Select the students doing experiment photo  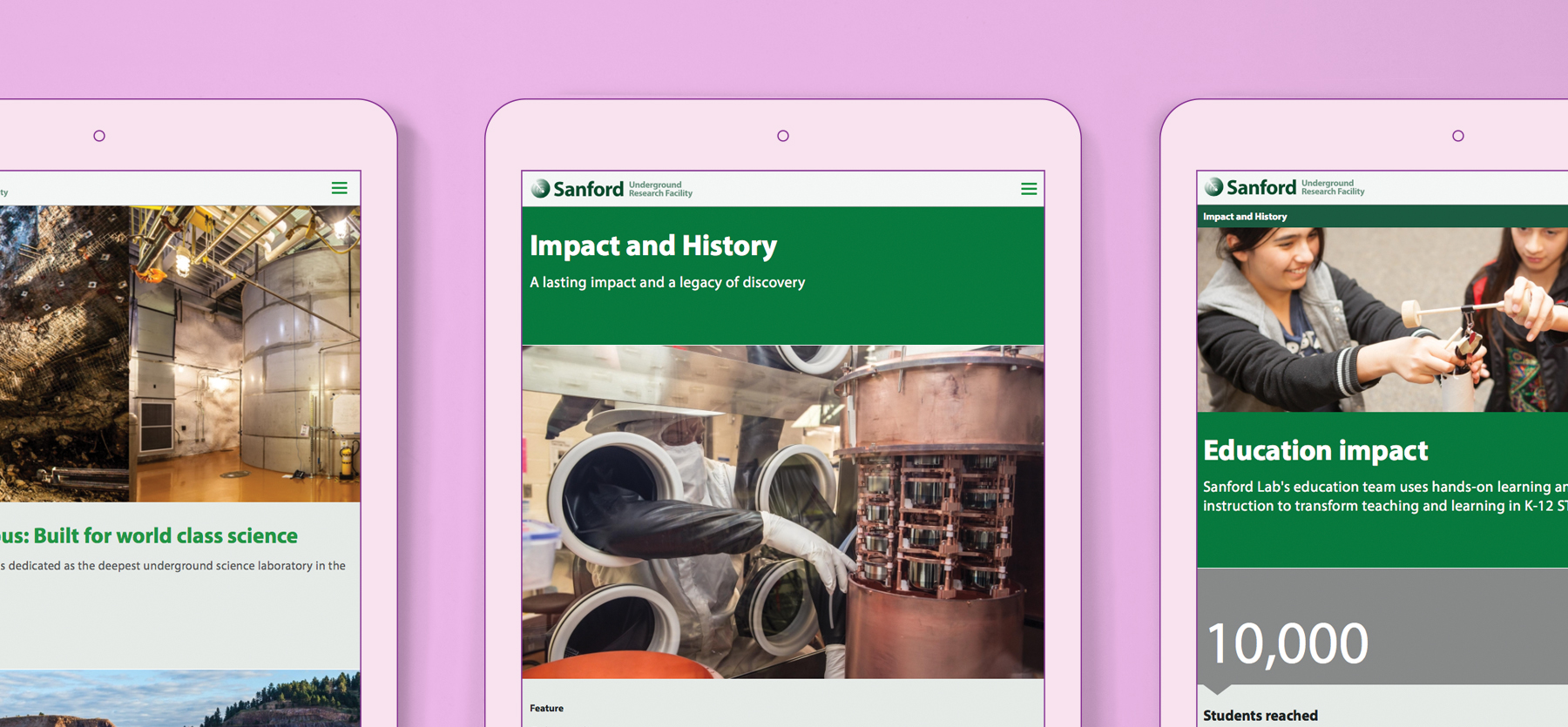(1382, 320)
